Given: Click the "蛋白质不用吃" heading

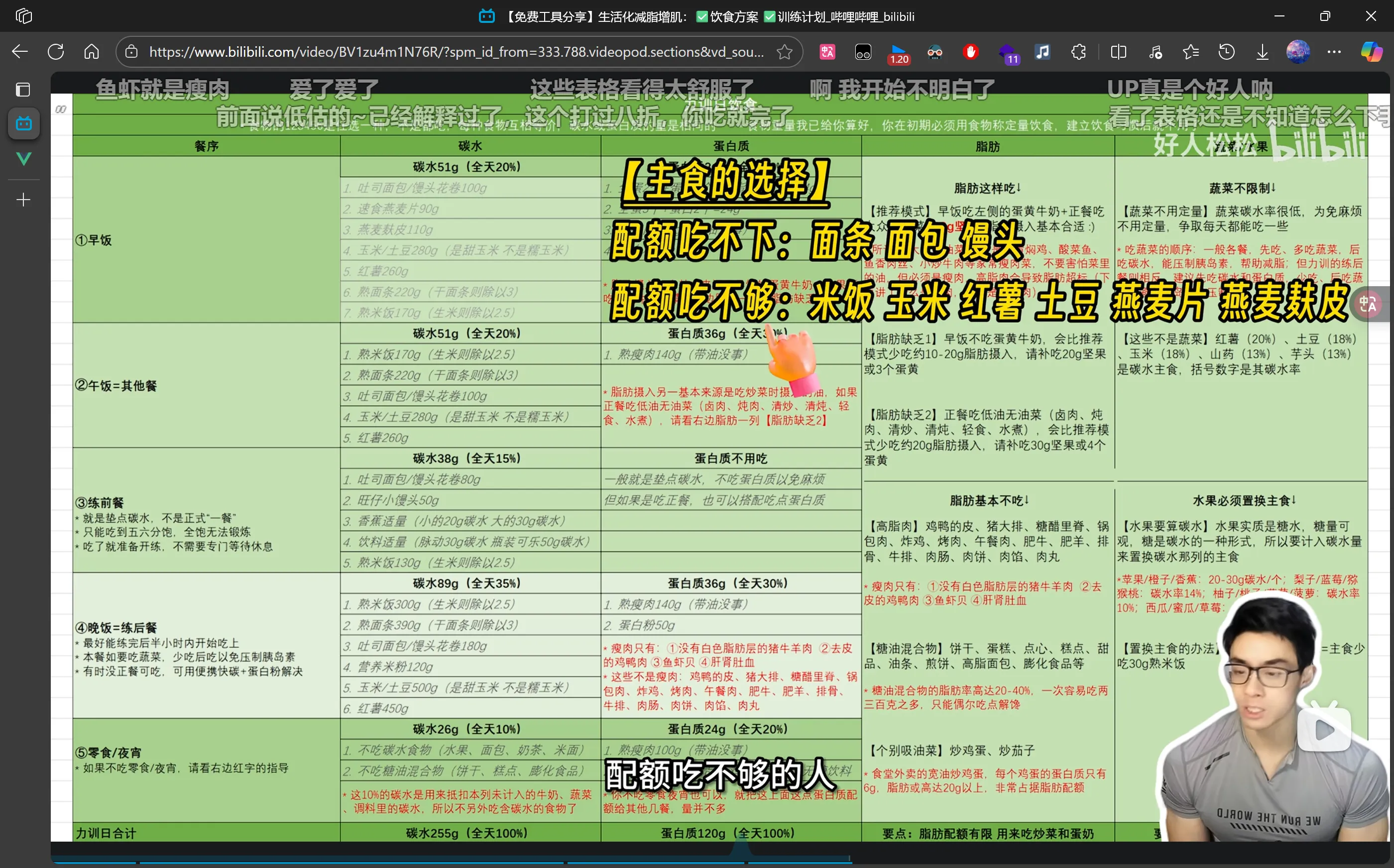Looking at the screenshot, I should pyautogui.click(x=731, y=458).
